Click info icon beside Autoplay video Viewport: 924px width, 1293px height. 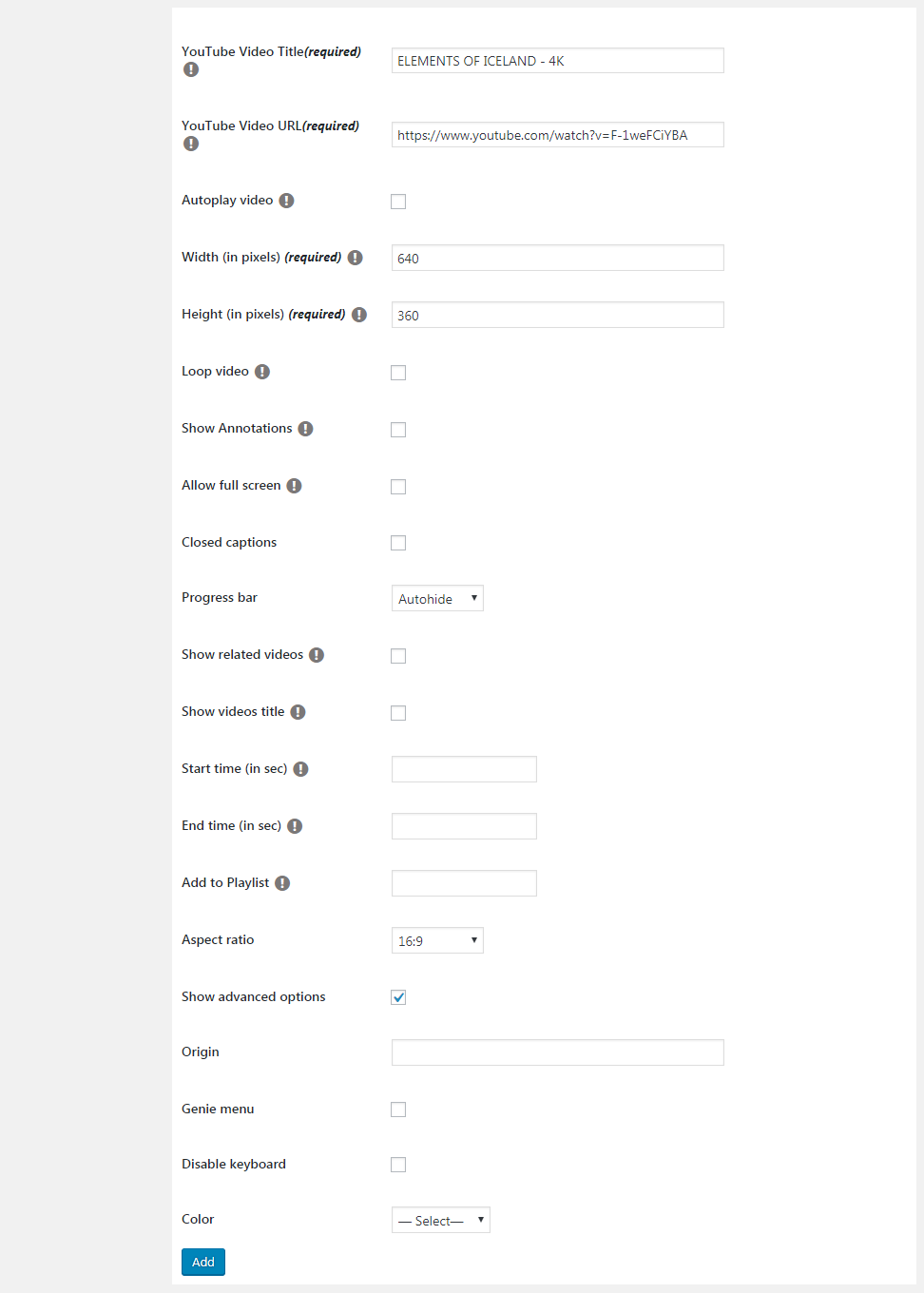coord(286,201)
